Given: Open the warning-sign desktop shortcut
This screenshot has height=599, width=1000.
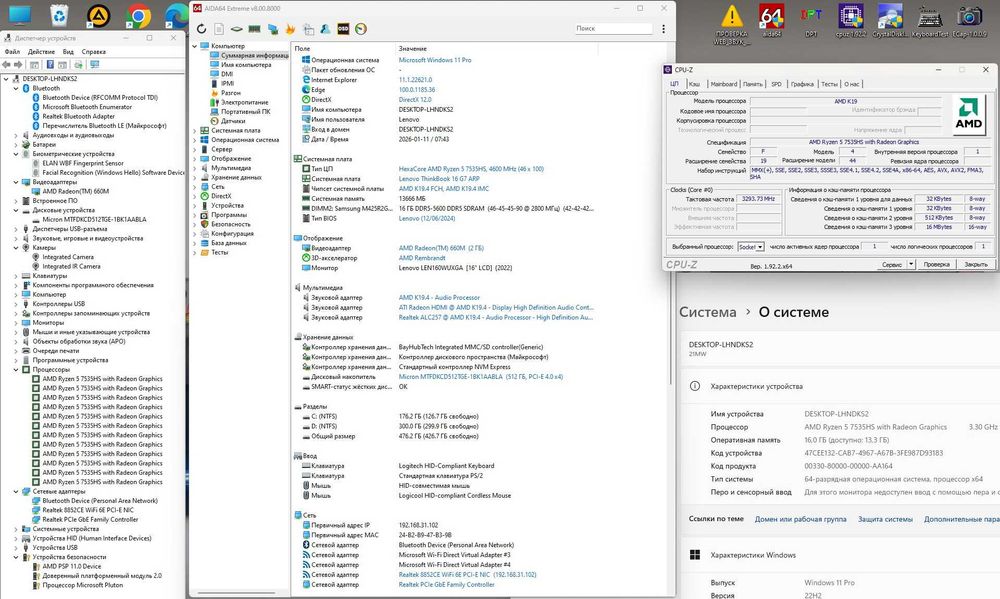Looking at the screenshot, I should click(x=732, y=24).
